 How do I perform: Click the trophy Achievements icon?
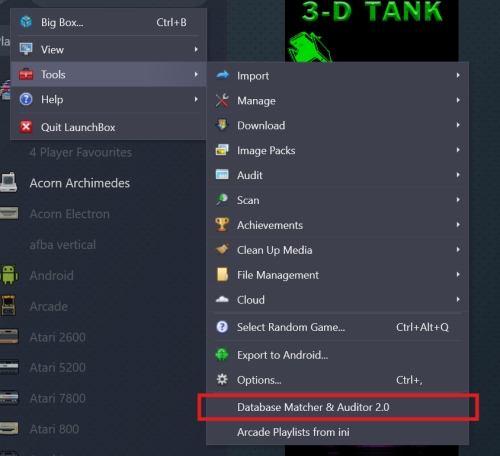(x=222, y=225)
